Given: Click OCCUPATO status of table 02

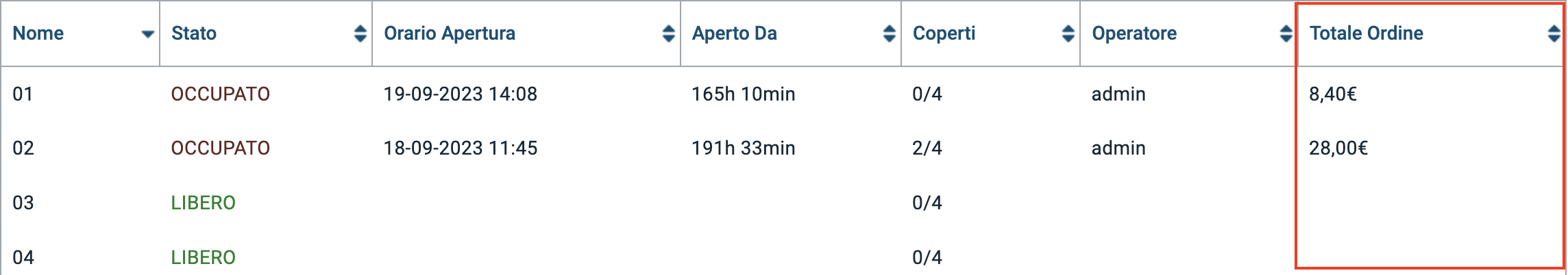Looking at the screenshot, I should (220, 148).
